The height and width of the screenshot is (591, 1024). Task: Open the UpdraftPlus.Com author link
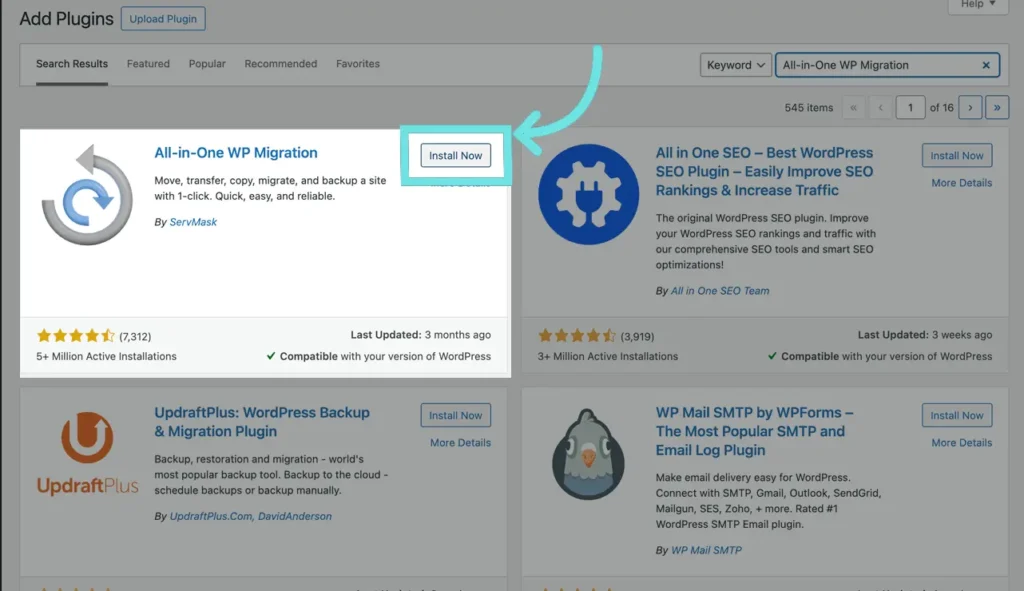coord(211,517)
